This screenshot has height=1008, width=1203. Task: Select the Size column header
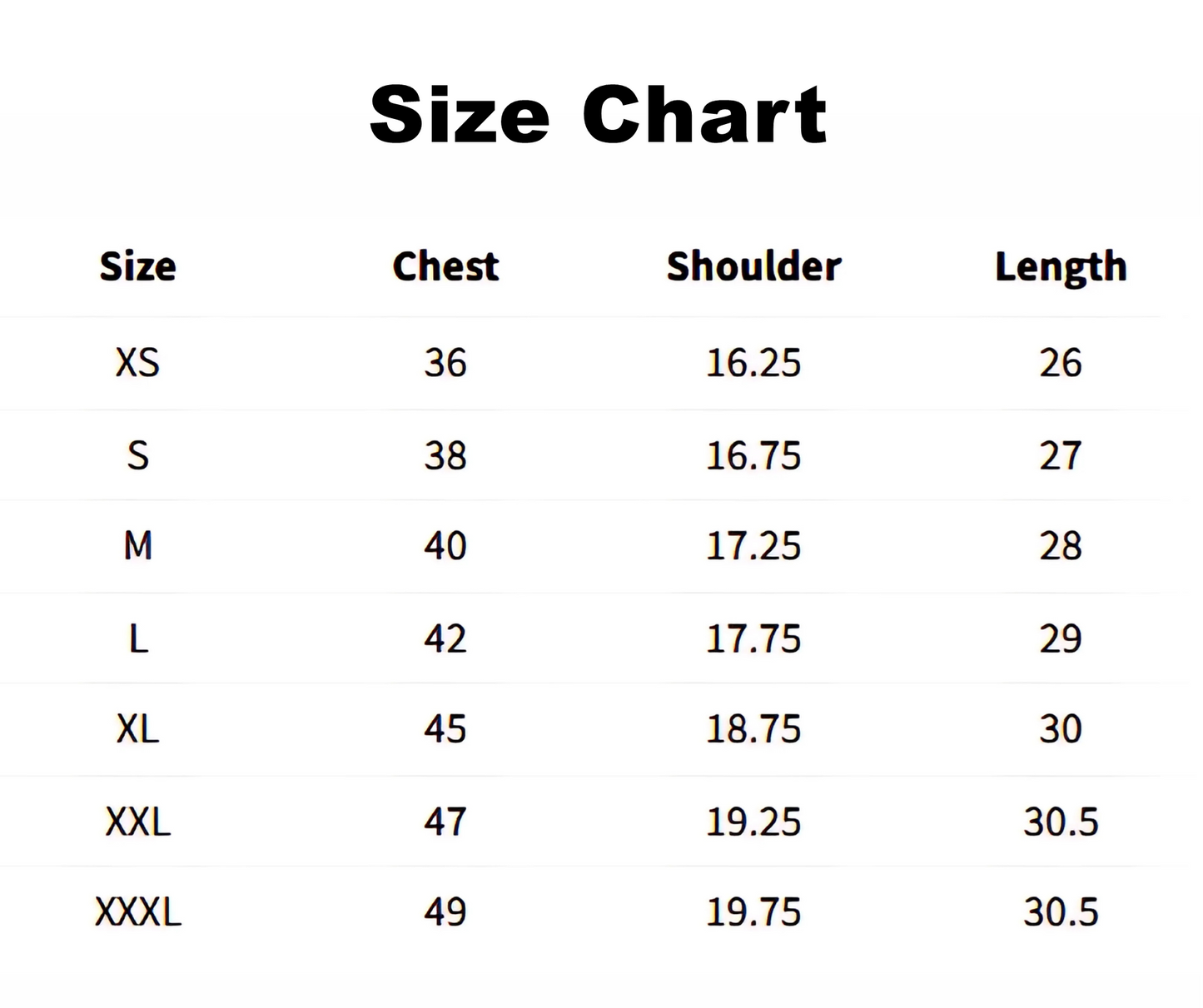137,266
